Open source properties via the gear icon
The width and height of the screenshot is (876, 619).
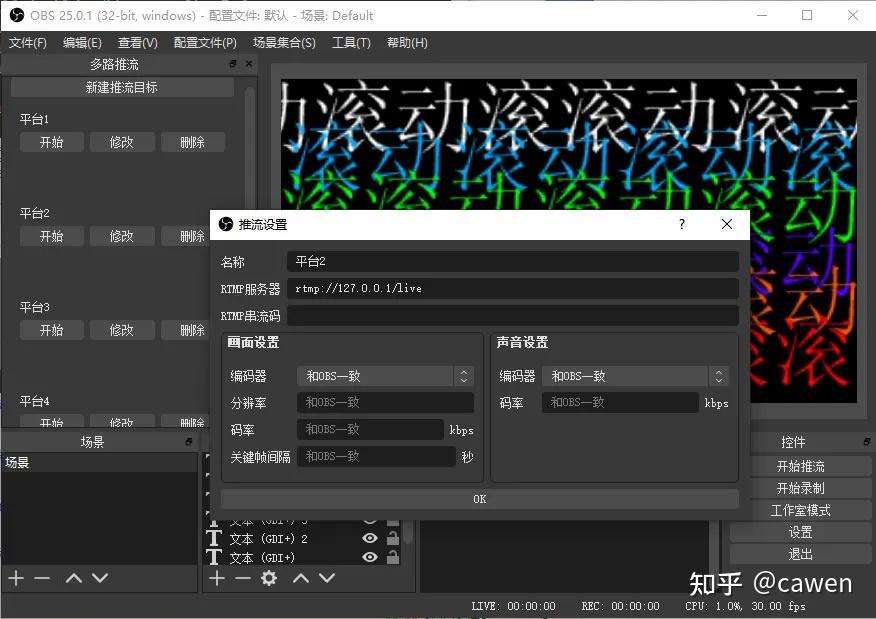point(269,578)
